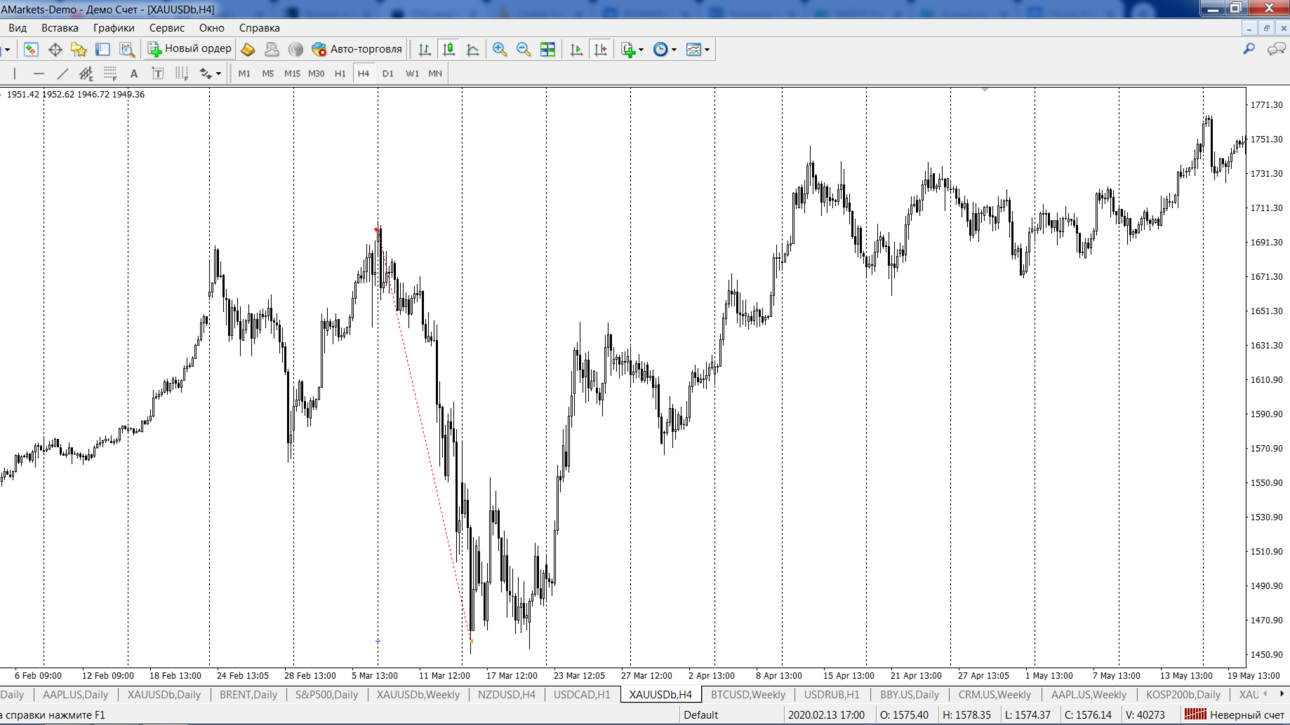The height and width of the screenshot is (725, 1290).
Task: Toggle chart shift button
Action: [600, 49]
